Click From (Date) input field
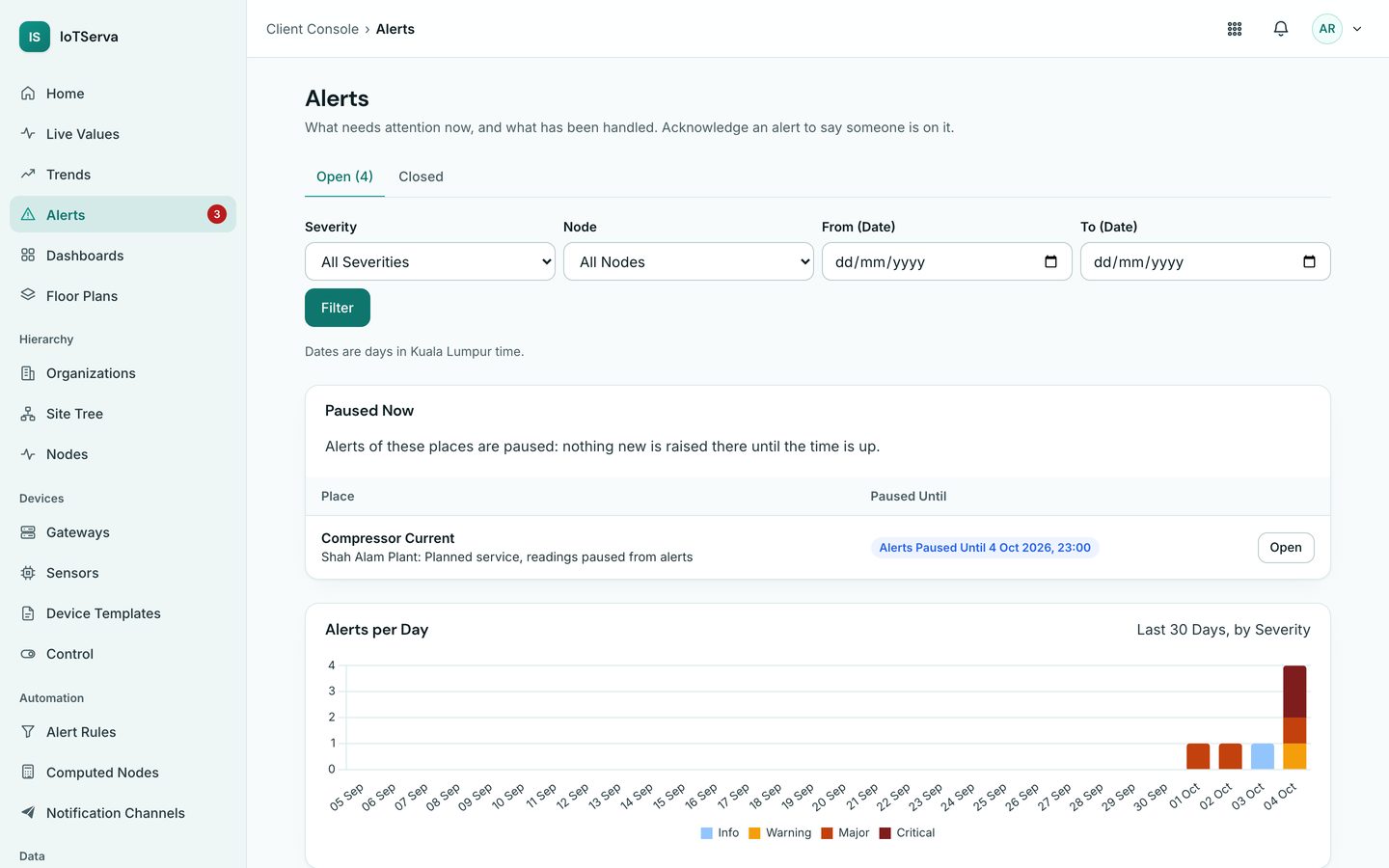The image size is (1389, 868). (x=947, y=261)
